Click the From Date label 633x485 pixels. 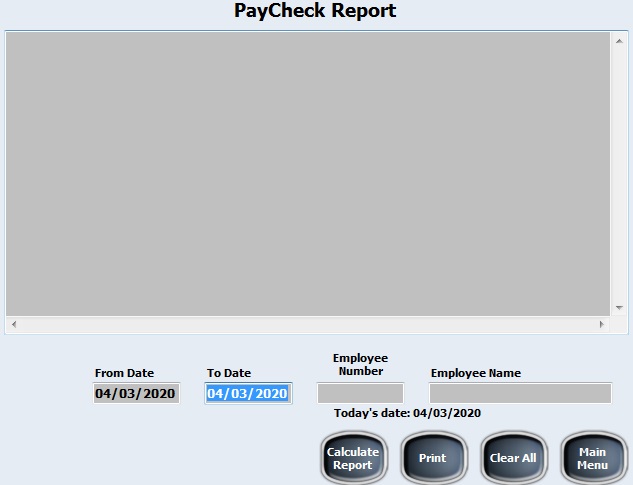coord(124,373)
